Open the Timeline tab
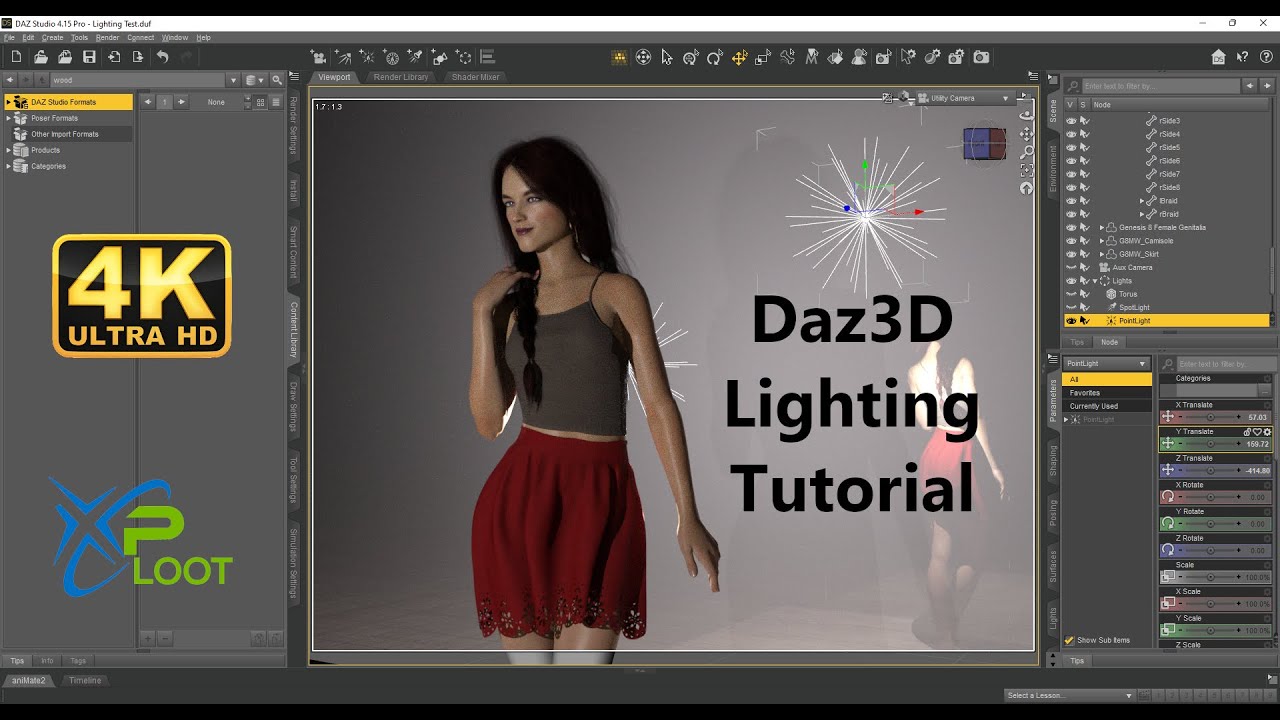This screenshot has height=720, width=1280. click(85, 680)
